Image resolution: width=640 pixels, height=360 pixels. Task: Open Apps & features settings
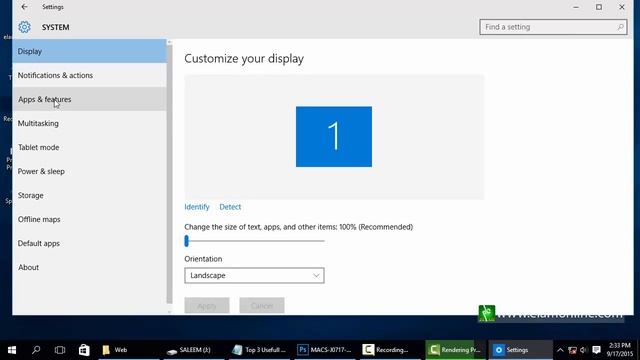pyautogui.click(x=89, y=99)
